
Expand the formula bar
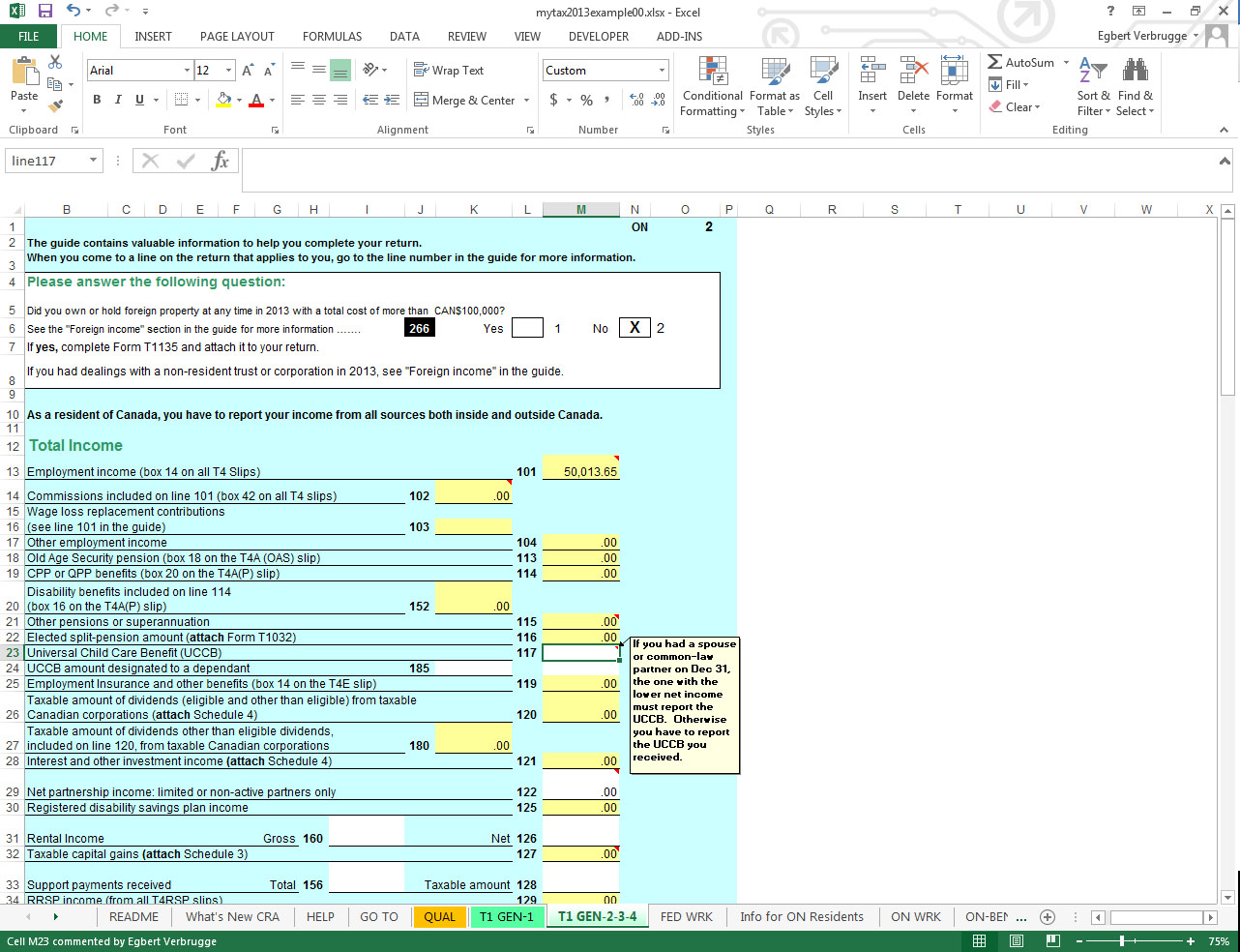[x=1225, y=161]
